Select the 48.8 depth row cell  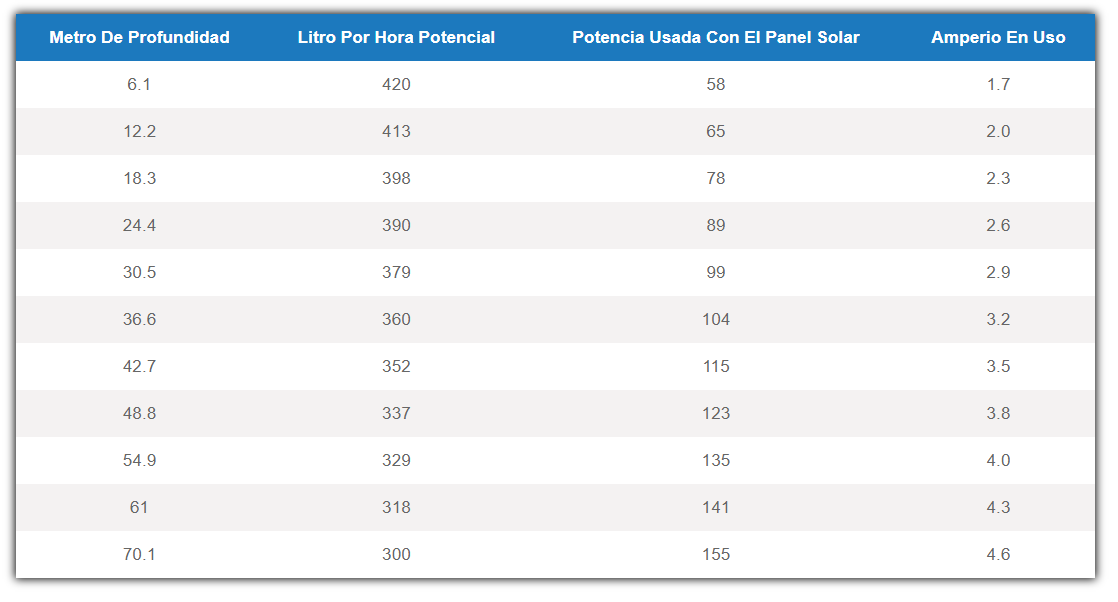tap(139, 414)
